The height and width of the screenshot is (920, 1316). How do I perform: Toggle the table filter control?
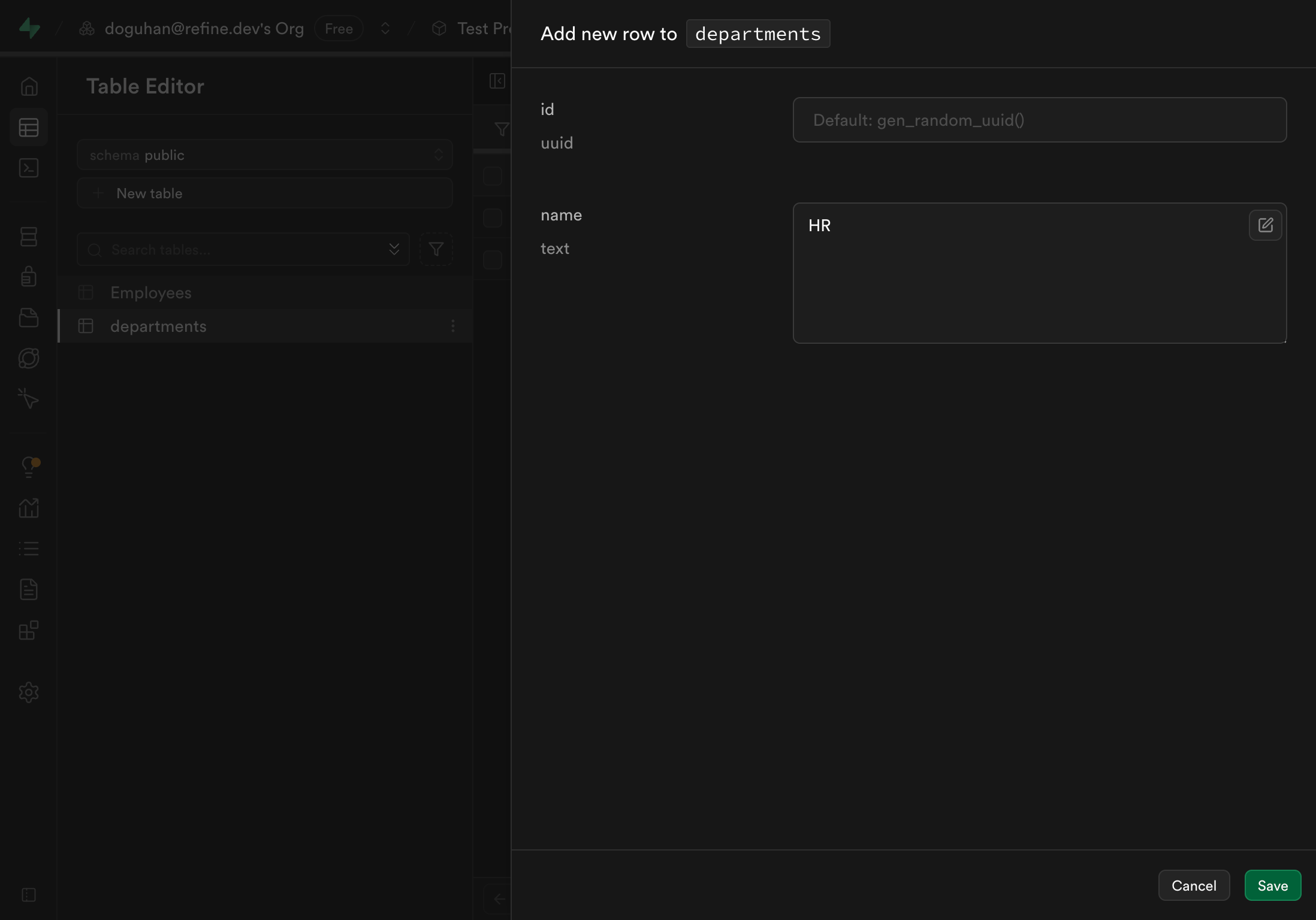click(x=436, y=249)
